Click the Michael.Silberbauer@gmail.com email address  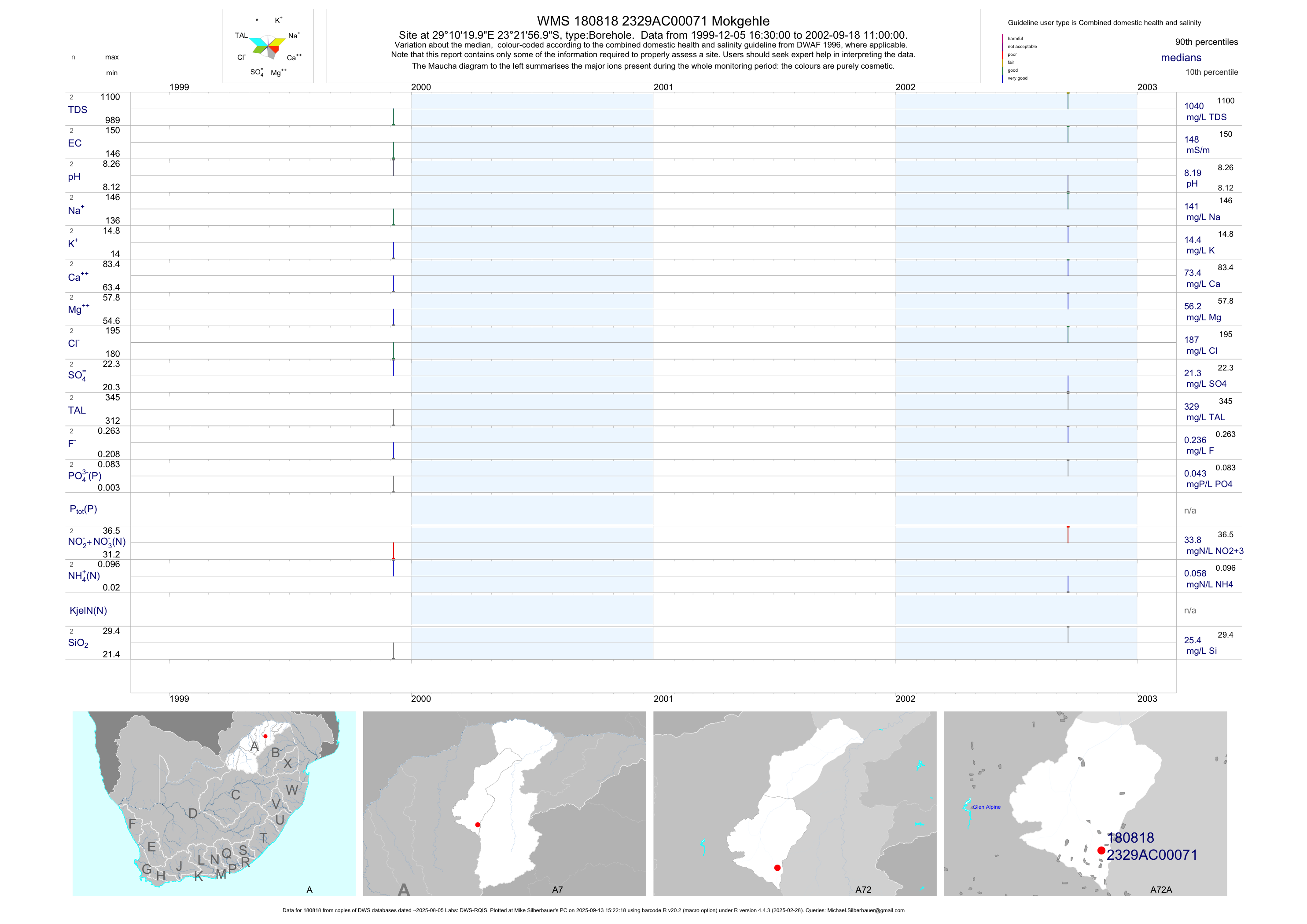click(865, 910)
